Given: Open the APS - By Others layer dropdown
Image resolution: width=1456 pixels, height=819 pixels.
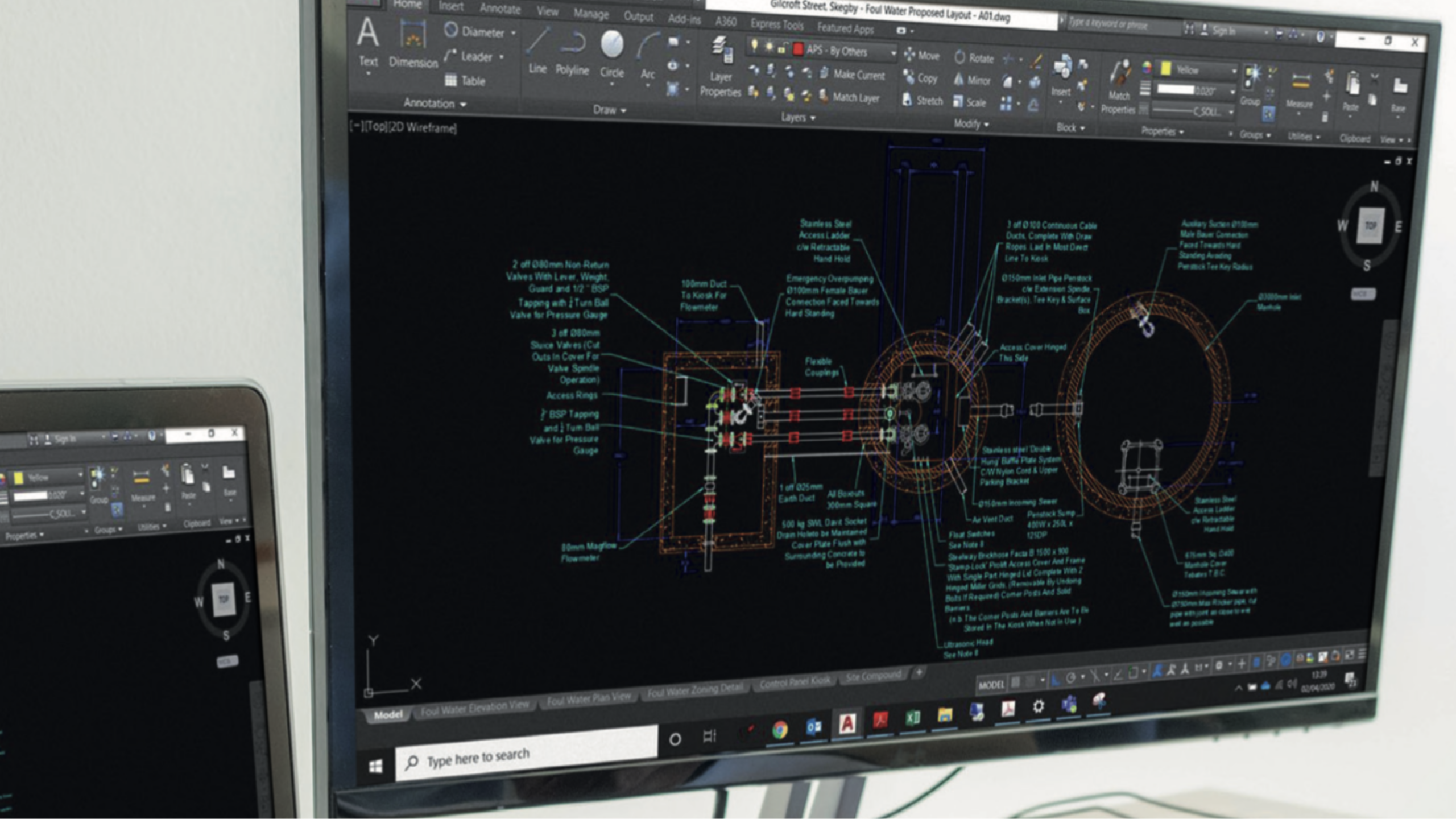Looking at the screenshot, I should pyautogui.click(x=893, y=53).
